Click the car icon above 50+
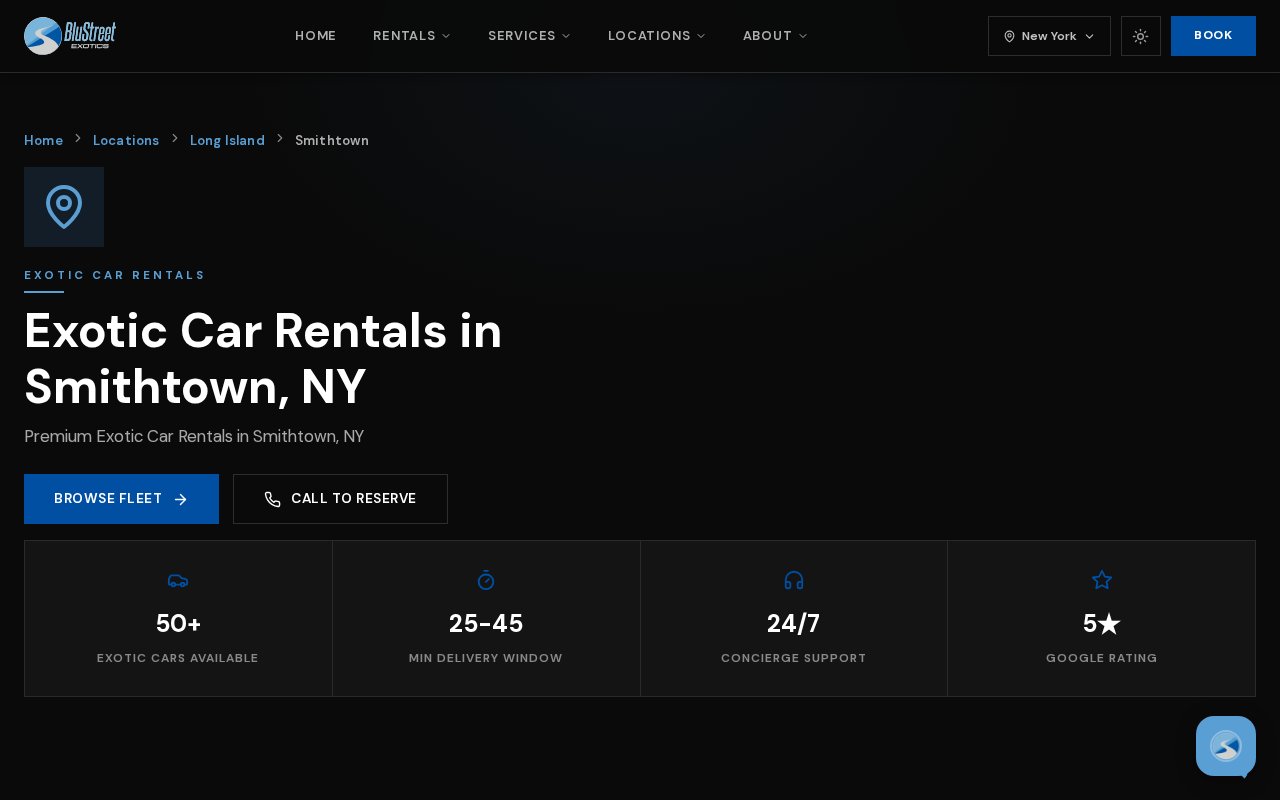The width and height of the screenshot is (1280, 800). [178, 580]
